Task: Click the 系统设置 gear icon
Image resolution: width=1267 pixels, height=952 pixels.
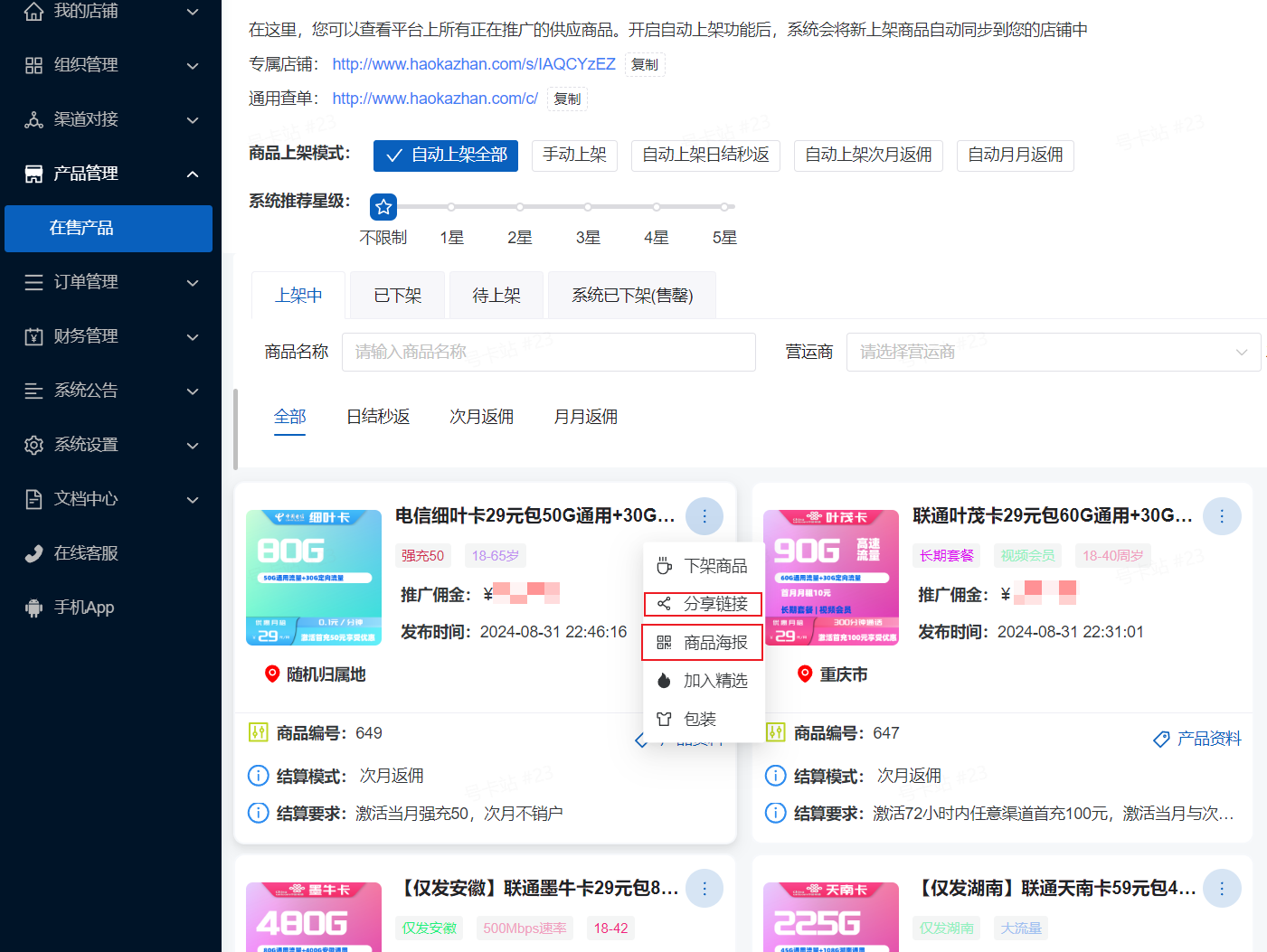Action: tap(33, 445)
